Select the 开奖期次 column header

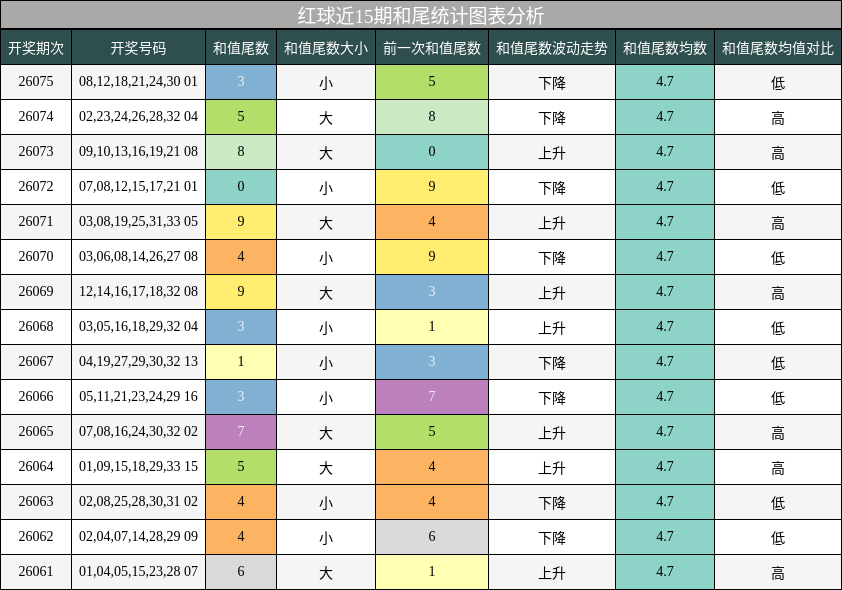[36, 48]
